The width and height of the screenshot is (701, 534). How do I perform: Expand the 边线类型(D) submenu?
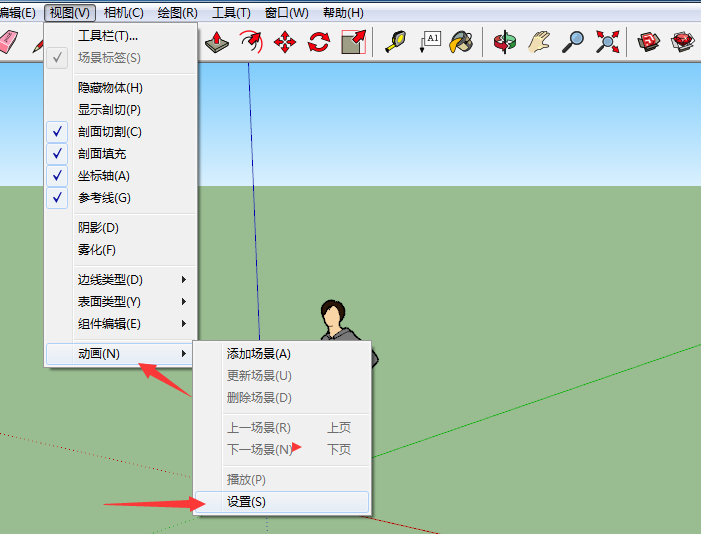[121, 280]
